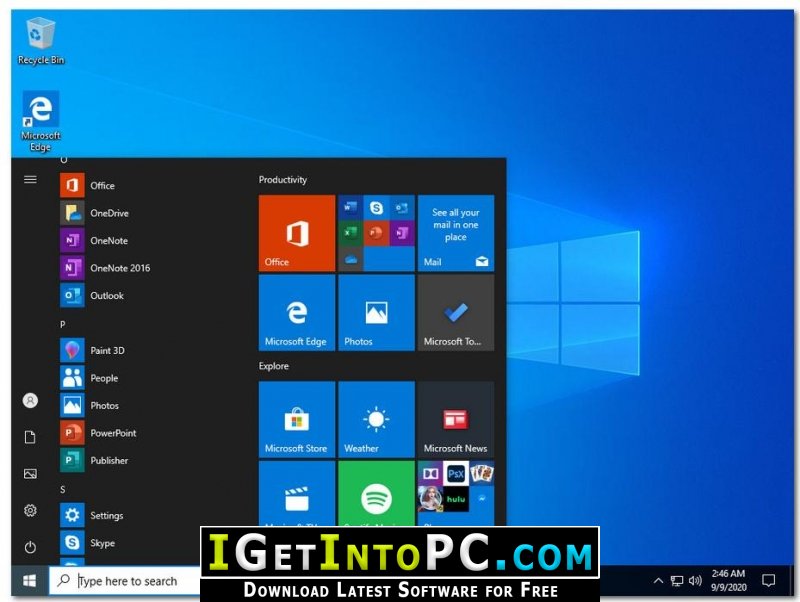
Task: Open the Weather tile
Action: pos(377,419)
